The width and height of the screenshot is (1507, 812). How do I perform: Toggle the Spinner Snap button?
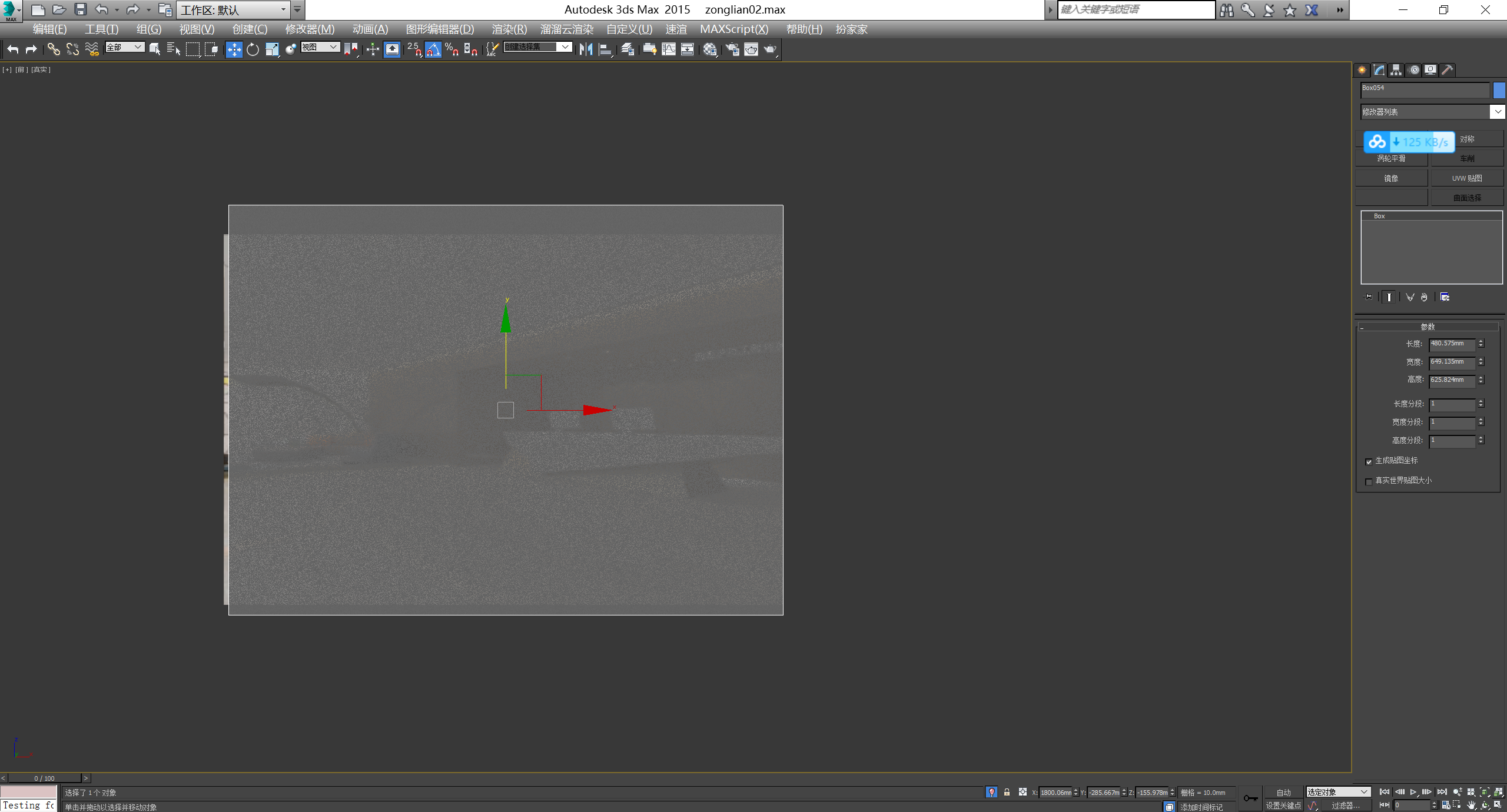(471, 49)
